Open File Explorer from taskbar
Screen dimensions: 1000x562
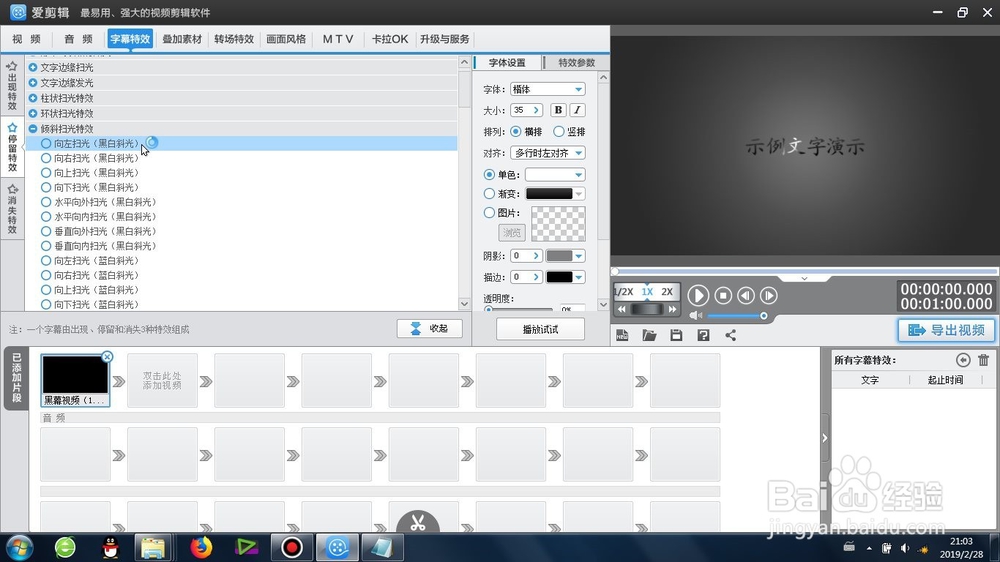tap(153, 547)
